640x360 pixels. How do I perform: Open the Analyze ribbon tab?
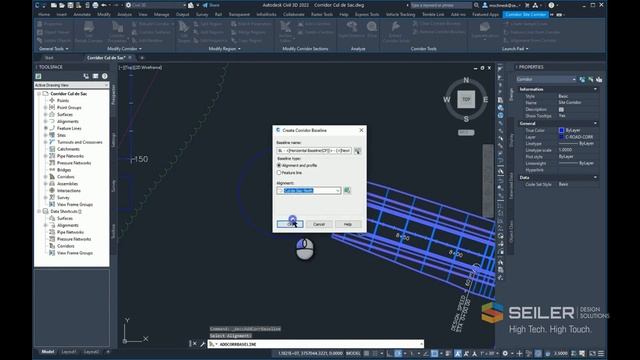pos(124,14)
